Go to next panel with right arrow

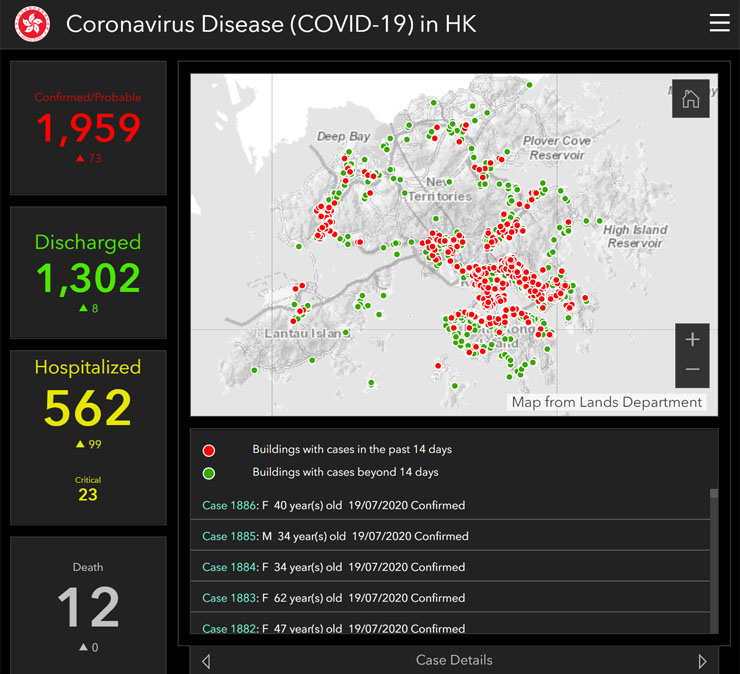tap(702, 661)
